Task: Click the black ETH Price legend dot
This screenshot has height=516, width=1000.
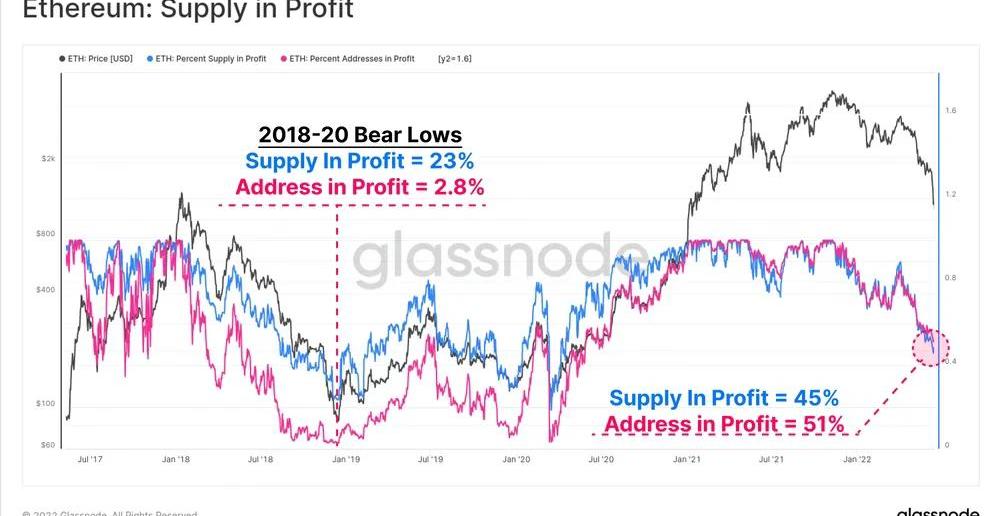Action: click(62, 59)
